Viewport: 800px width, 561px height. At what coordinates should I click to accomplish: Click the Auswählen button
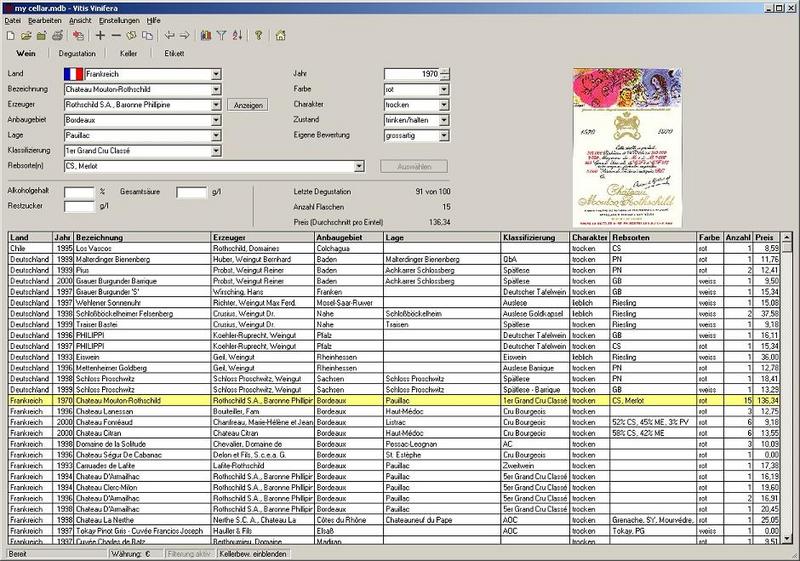pos(414,166)
